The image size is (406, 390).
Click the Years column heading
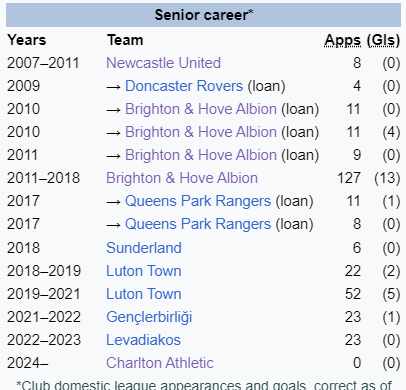click(x=27, y=40)
